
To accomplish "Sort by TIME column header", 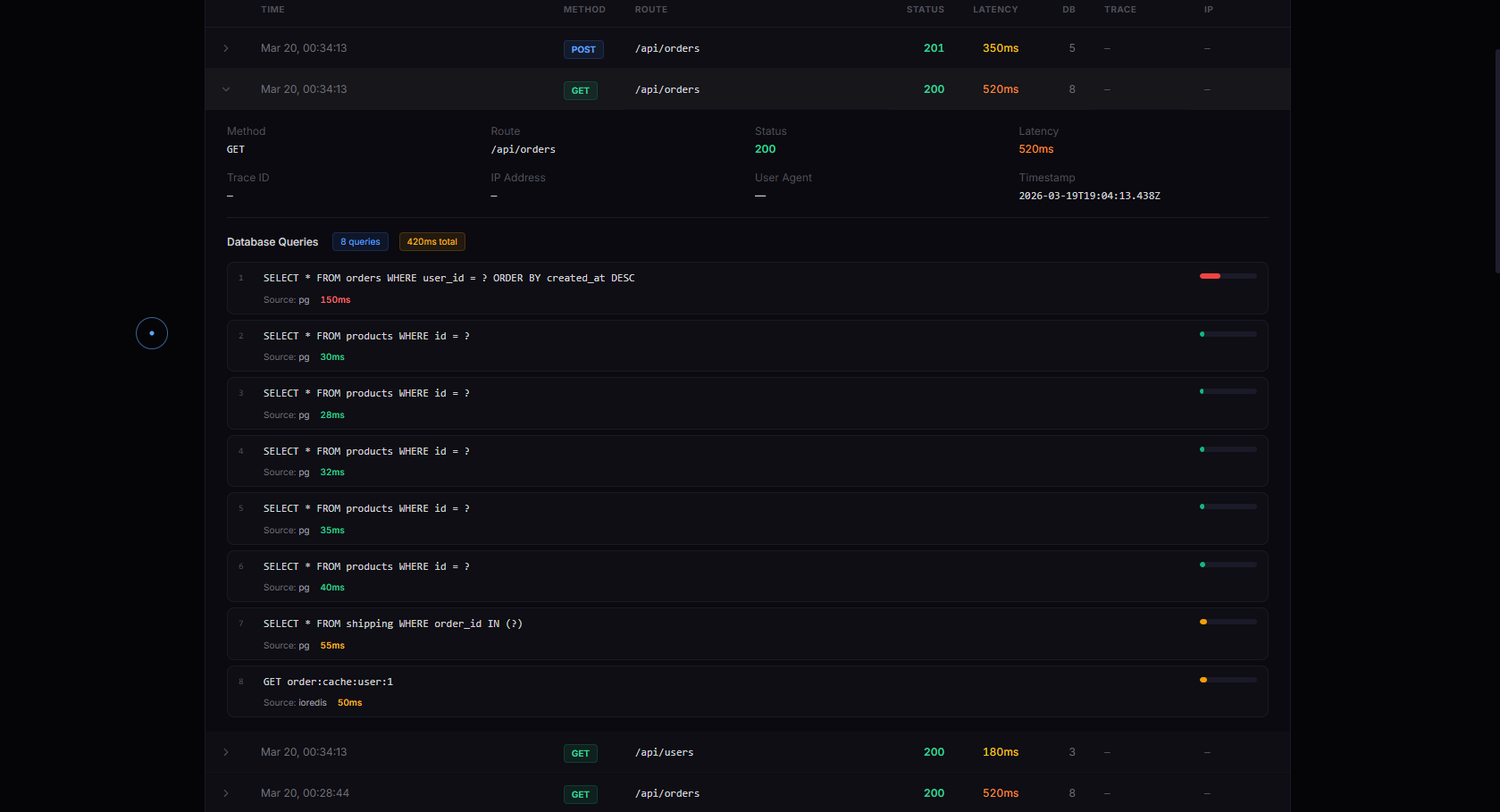I will pyautogui.click(x=272, y=10).
